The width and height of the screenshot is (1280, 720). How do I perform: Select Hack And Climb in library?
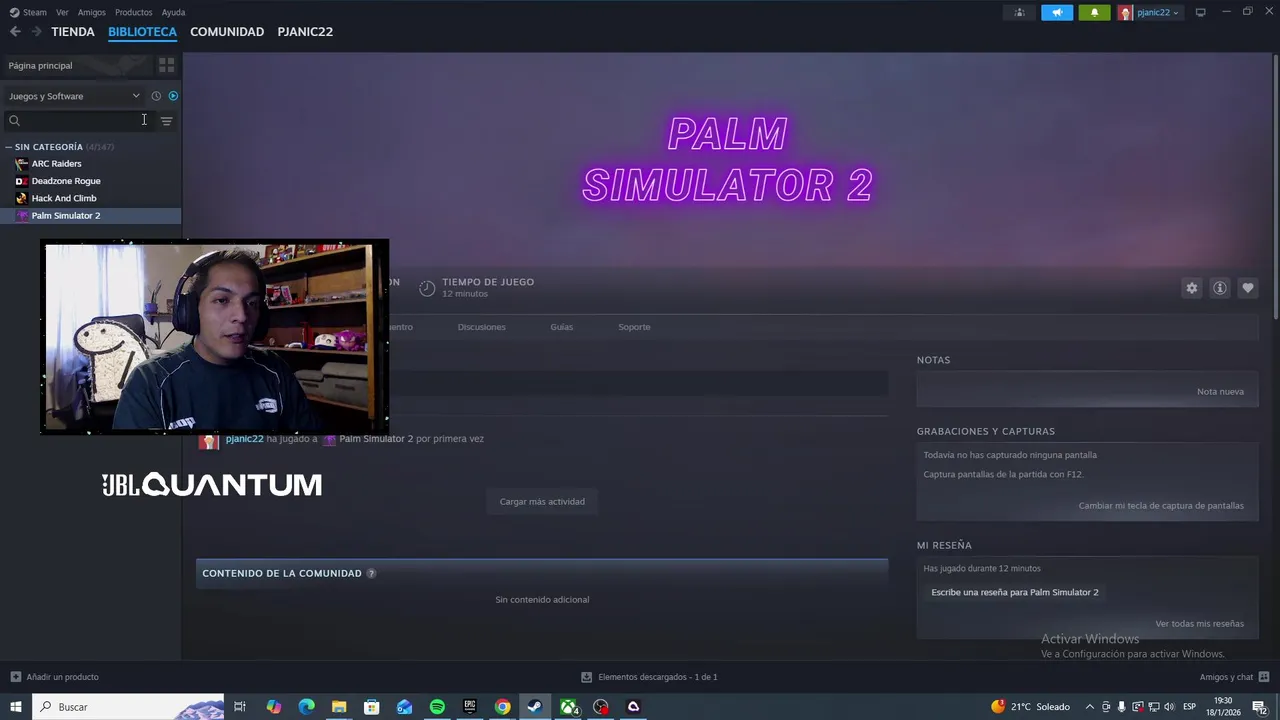coord(63,198)
